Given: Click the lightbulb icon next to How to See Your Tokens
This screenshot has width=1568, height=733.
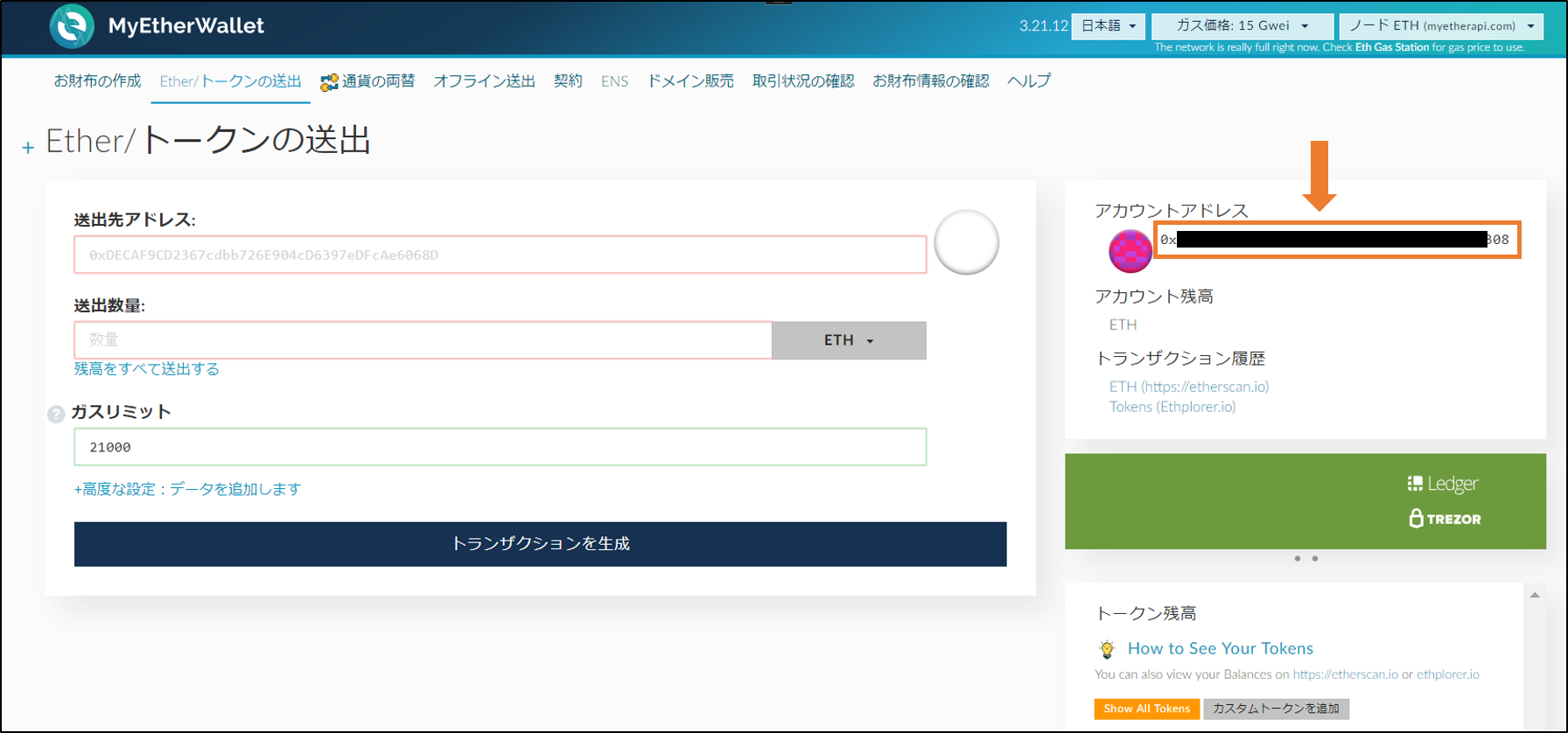Looking at the screenshot, I should (x=1107, y=649).
